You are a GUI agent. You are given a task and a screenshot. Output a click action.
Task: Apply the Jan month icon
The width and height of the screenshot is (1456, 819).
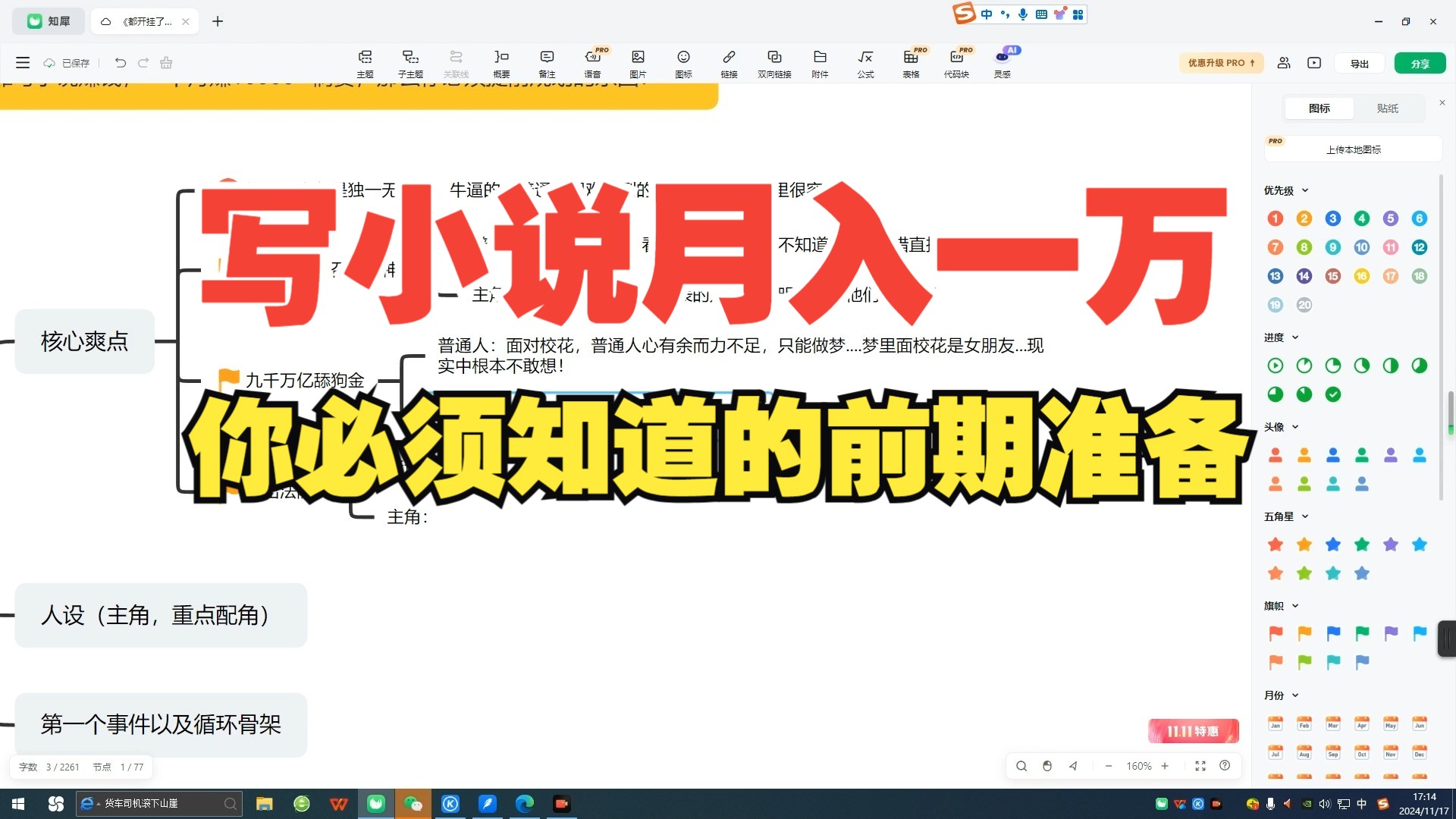(x=1276, y=723)
